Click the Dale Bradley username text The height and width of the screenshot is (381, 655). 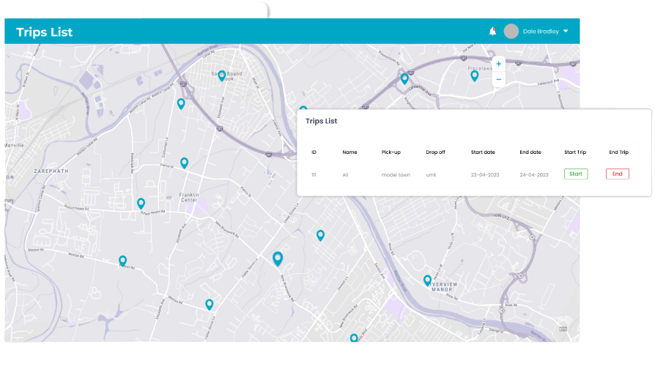point(541,31)
